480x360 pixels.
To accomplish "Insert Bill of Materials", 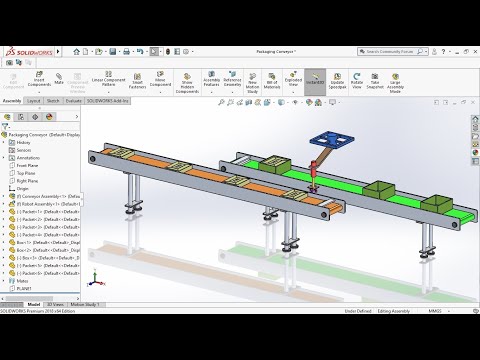I will click(272, 81).
